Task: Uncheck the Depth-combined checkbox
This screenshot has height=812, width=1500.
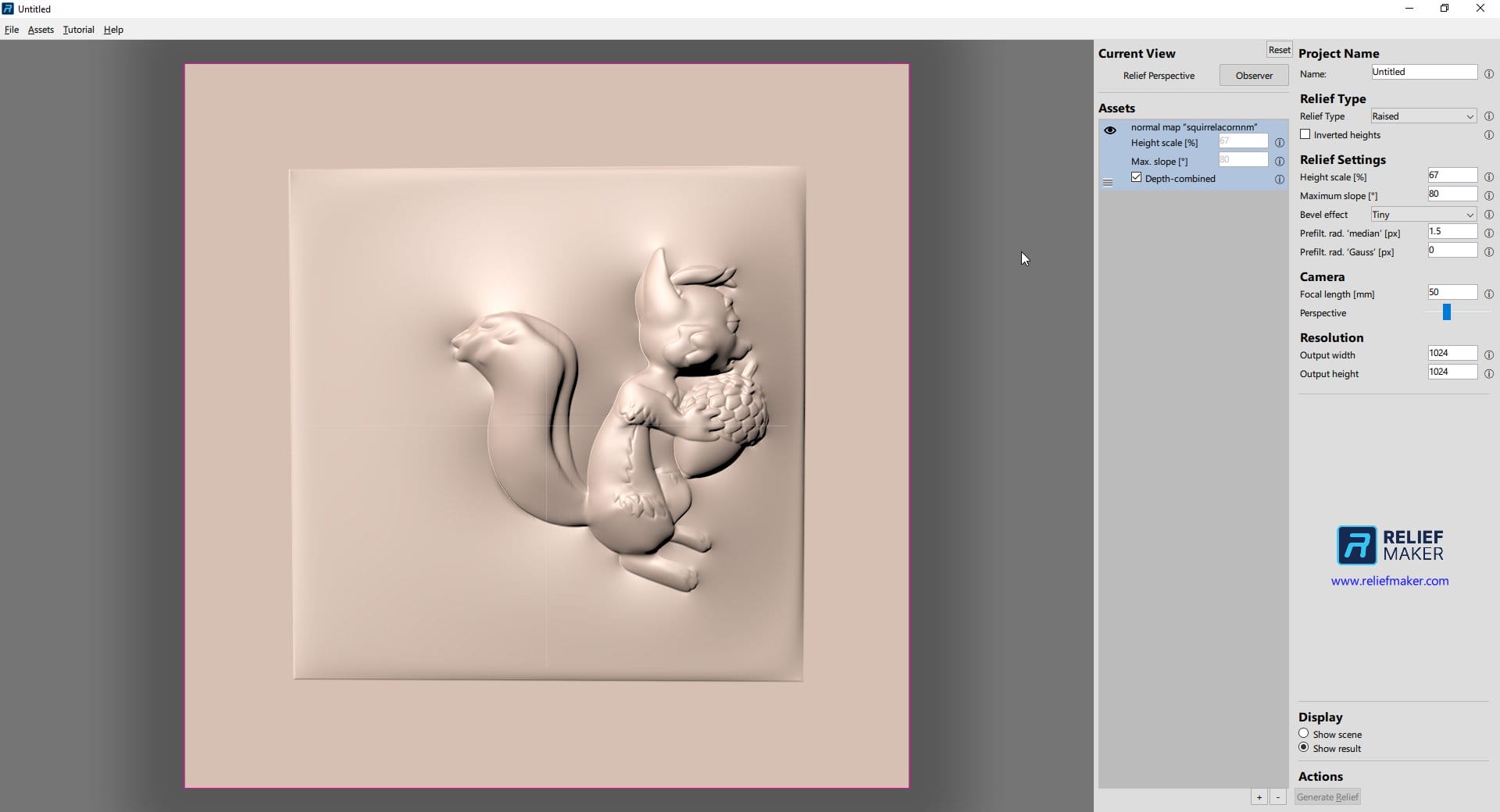Action: click(x=1136, y=178)
